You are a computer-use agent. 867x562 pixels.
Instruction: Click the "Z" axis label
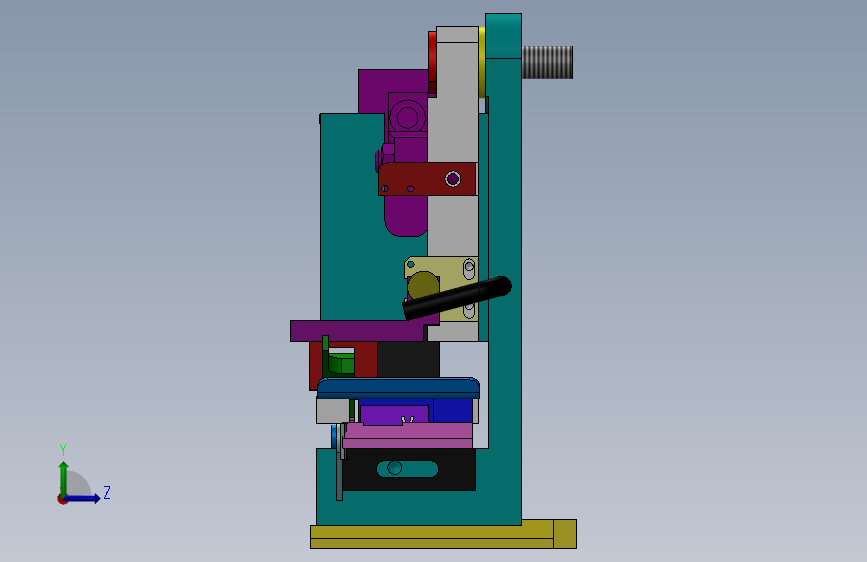tap(107, 492)
